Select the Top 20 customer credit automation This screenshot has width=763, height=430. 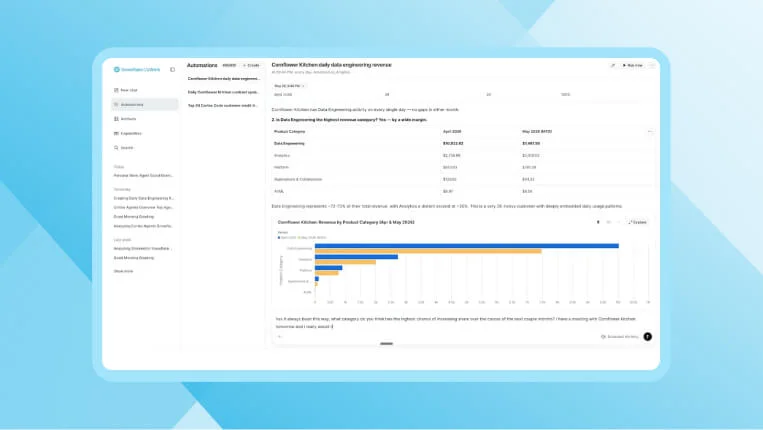coord(223,105)
